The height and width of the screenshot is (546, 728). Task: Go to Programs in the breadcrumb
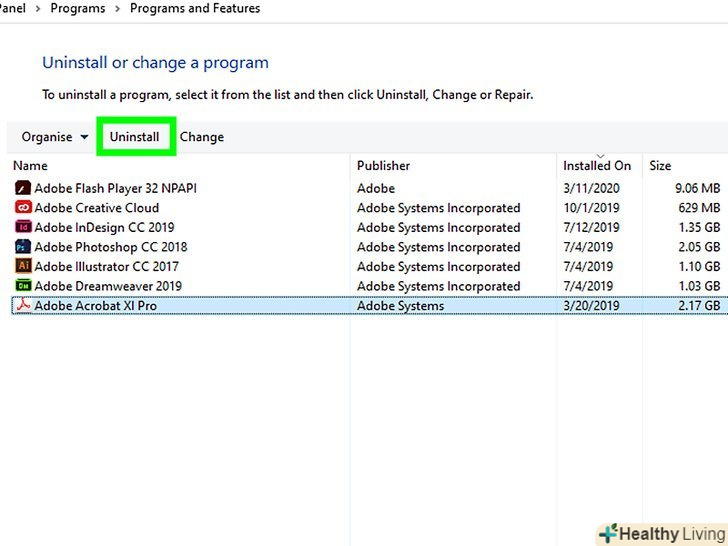[x=78, y=8]
